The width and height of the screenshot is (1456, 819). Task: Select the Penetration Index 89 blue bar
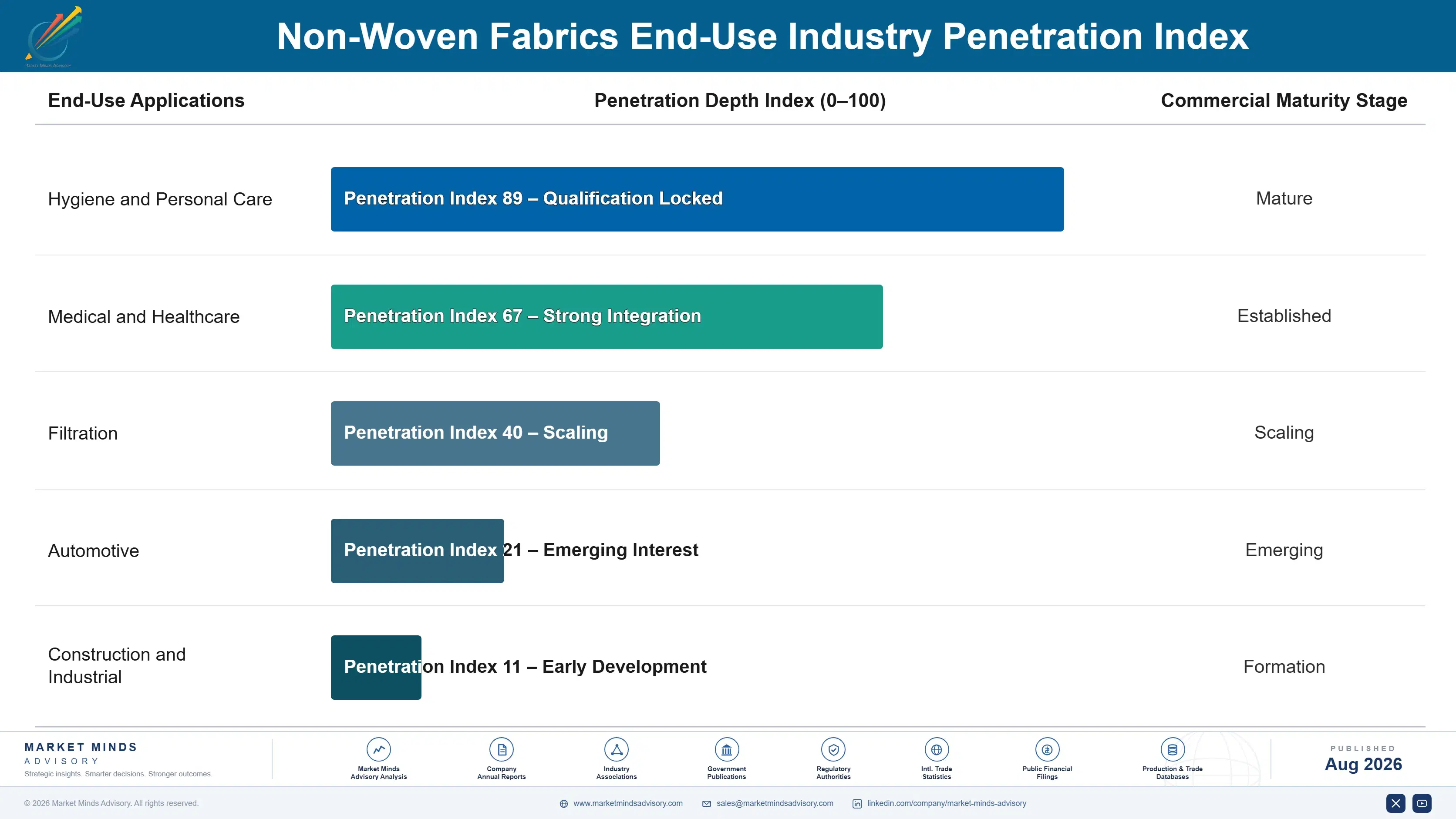click(697, 199)
